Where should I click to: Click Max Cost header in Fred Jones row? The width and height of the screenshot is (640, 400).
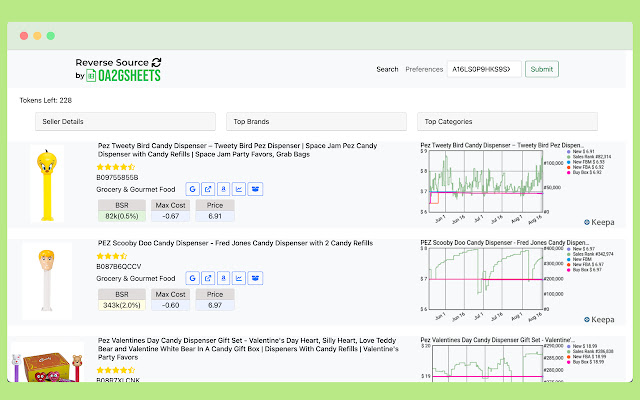click(x=171, y=294)
